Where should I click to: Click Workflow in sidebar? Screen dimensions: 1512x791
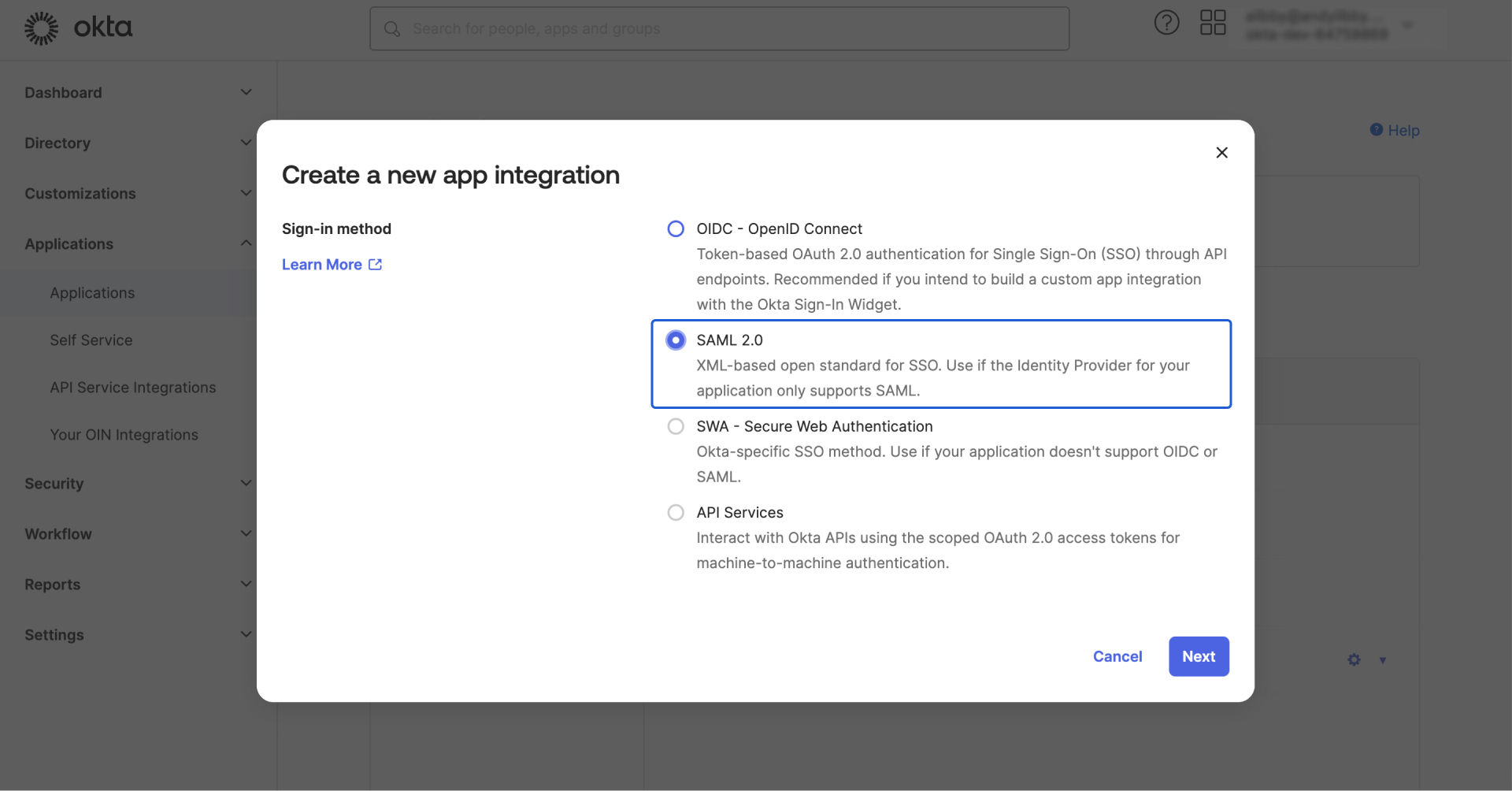(58, 534)
